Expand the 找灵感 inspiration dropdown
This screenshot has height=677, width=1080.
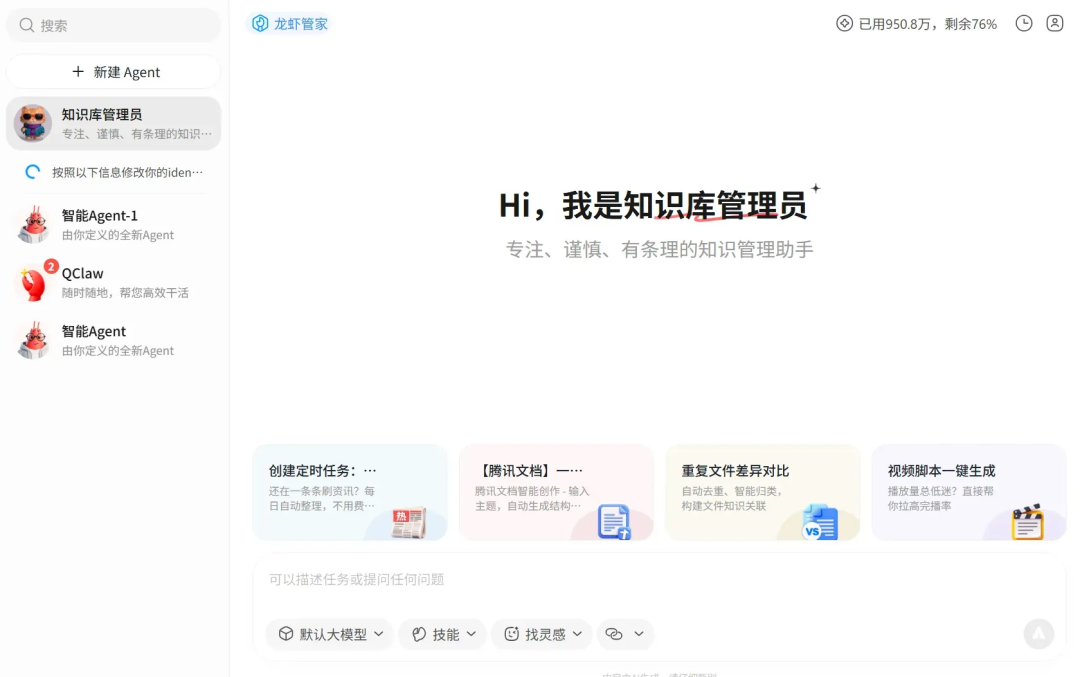(x=542, y=634)
